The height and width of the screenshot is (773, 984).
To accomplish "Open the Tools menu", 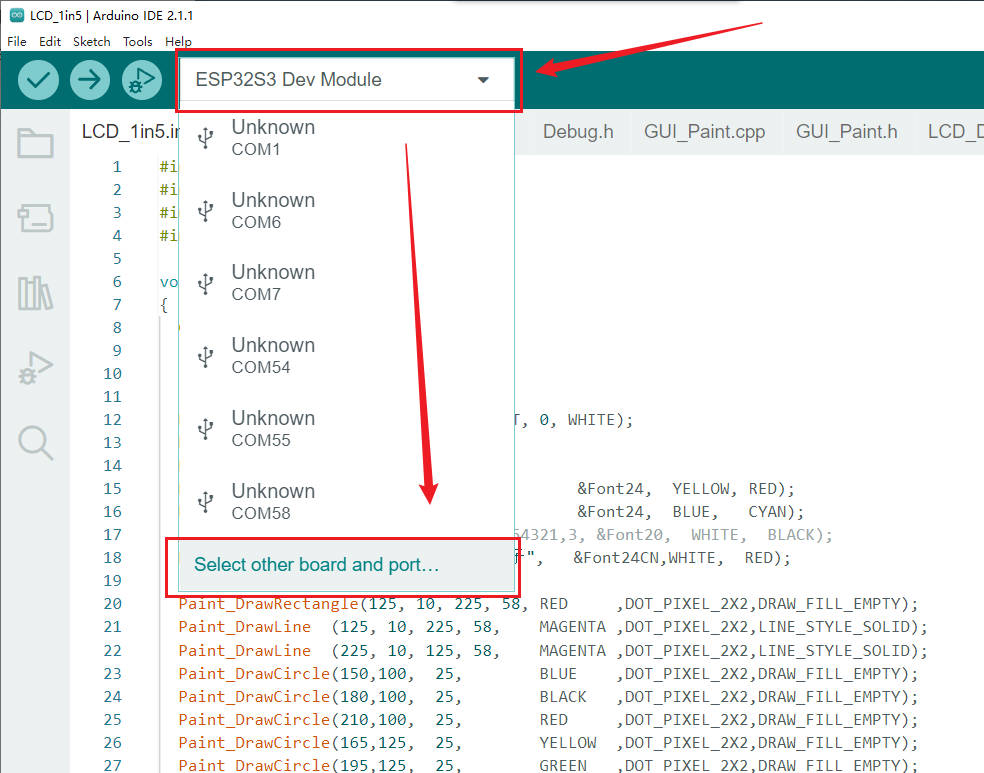I will 137,41.
